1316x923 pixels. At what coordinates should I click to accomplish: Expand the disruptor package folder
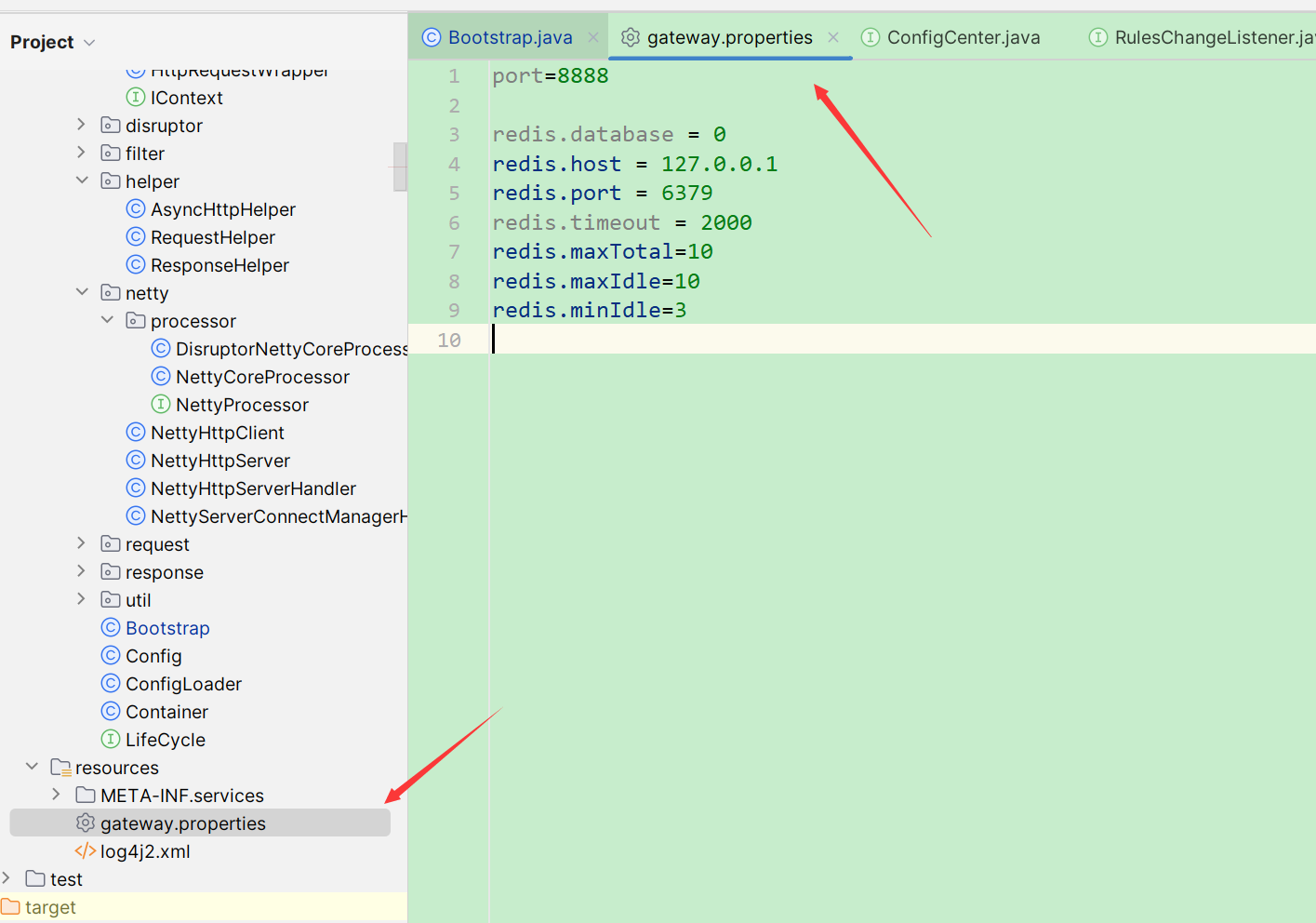coord(82,125)
